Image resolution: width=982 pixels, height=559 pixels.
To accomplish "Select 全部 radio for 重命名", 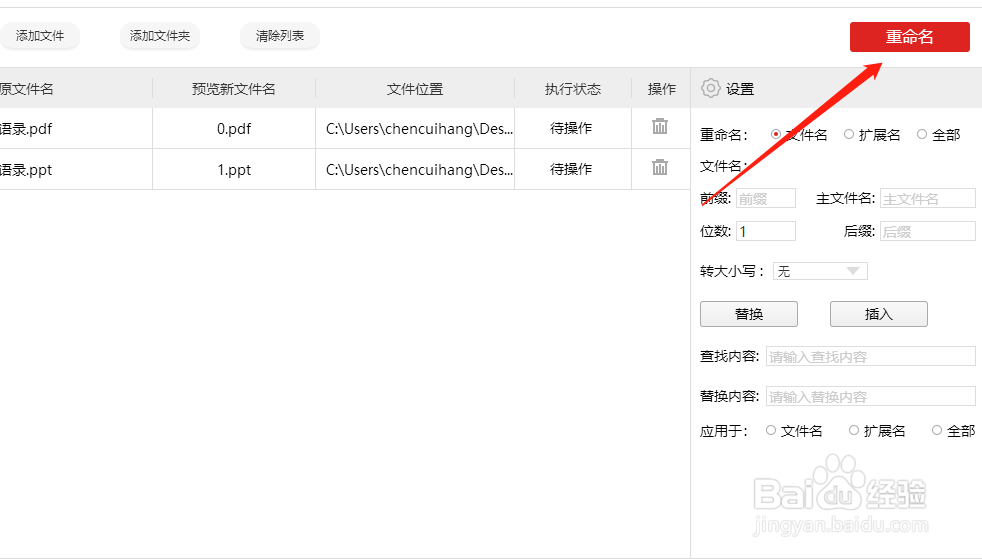I will pos(921,134).
